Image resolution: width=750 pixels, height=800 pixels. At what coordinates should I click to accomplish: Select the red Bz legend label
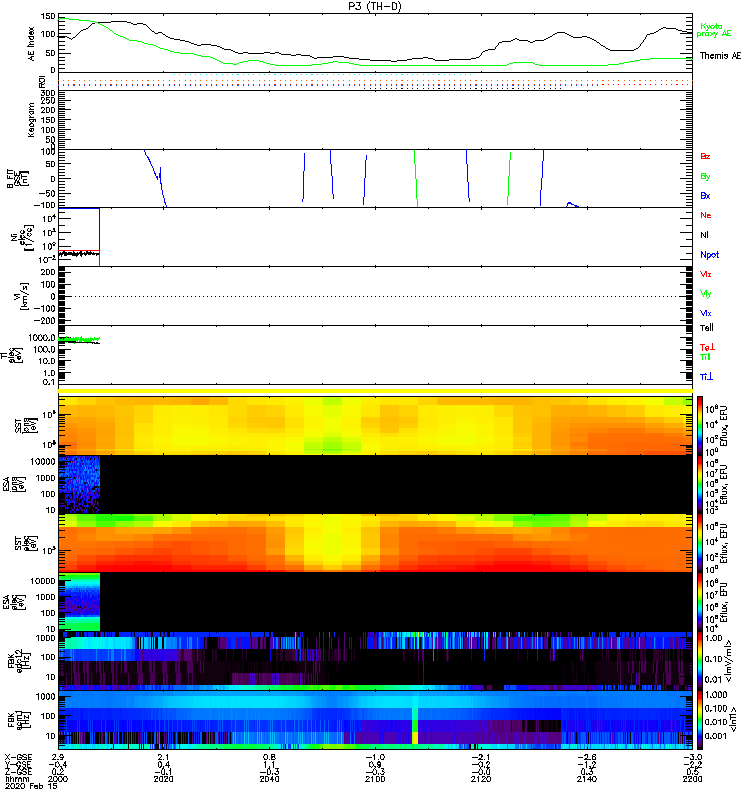tap(705, 156)
